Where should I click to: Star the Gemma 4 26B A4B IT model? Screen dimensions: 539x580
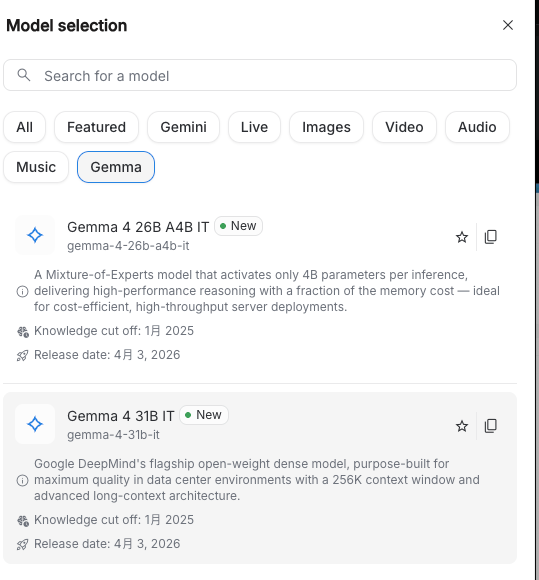462,237
